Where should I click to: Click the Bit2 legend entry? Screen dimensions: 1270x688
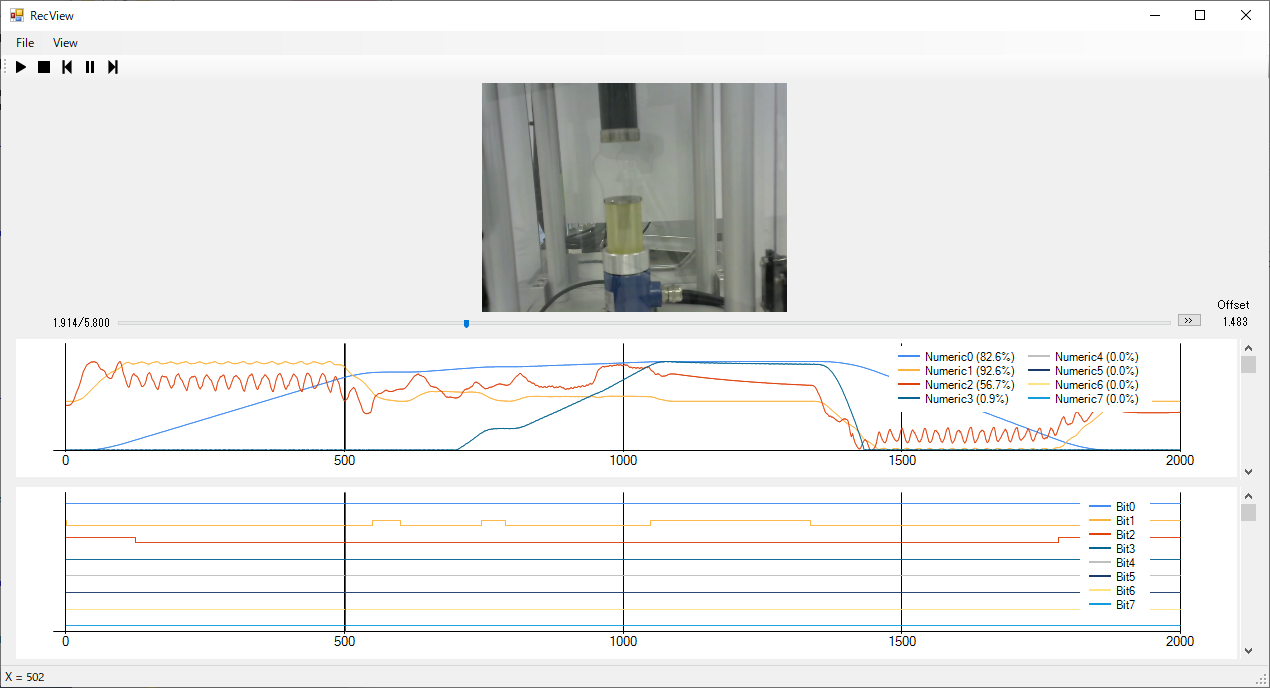(1125, 535)
